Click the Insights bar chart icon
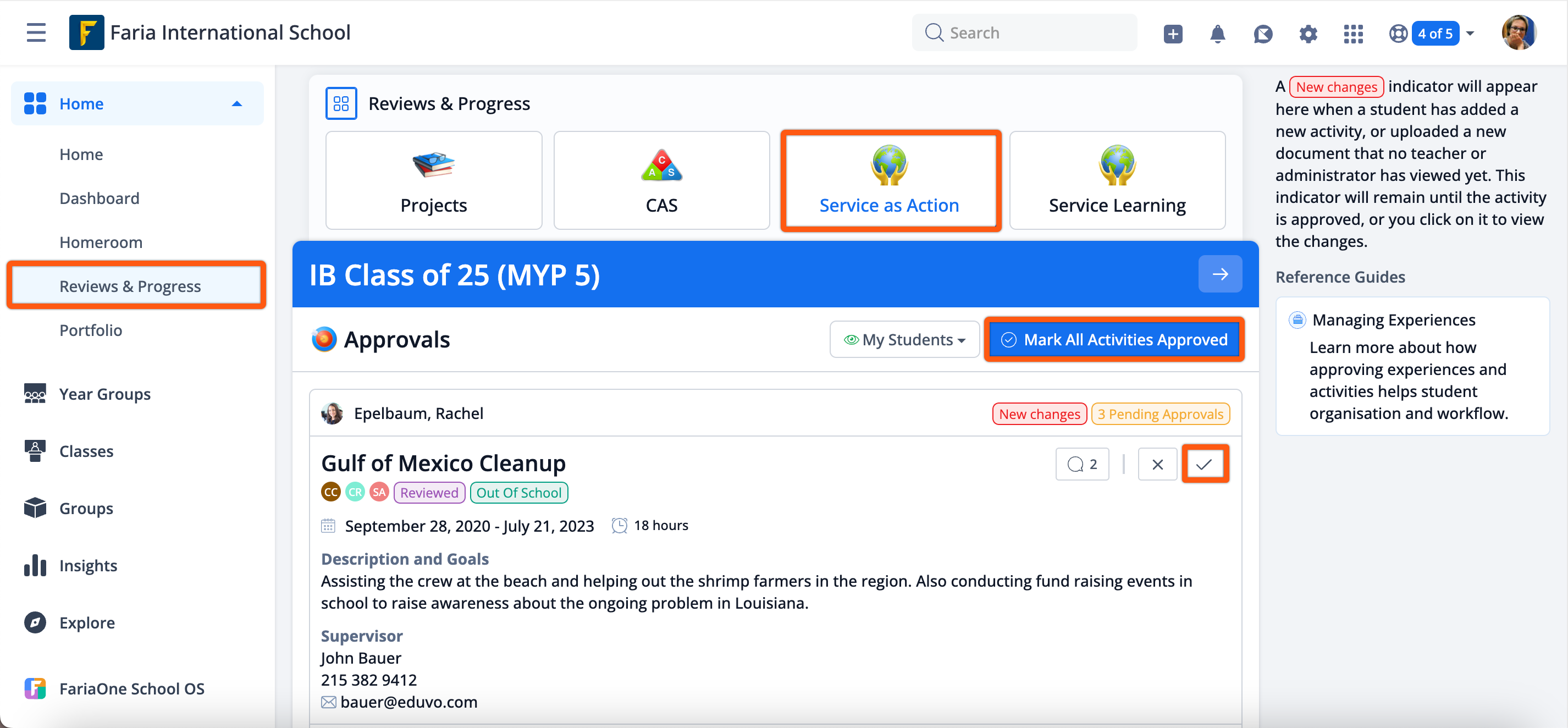Image resolution: width=1568 pixels, height=728 pixels. tap(35, 565)
